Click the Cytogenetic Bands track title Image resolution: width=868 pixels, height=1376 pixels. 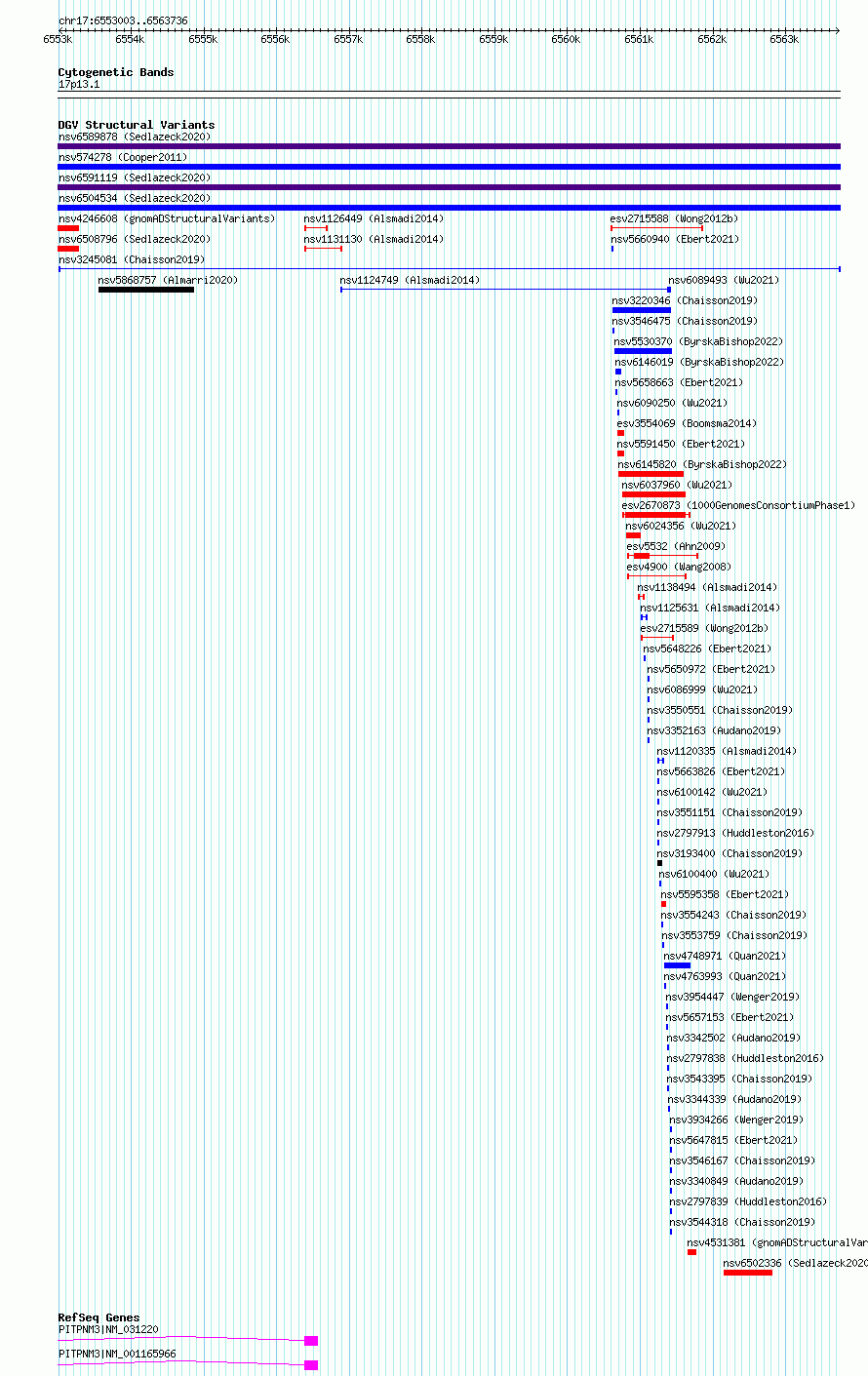116,72
